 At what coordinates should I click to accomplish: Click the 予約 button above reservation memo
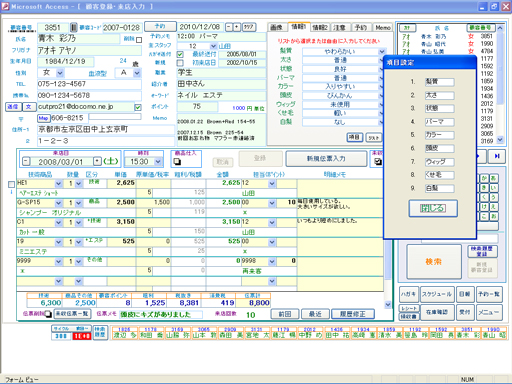[x=160, y=26]
